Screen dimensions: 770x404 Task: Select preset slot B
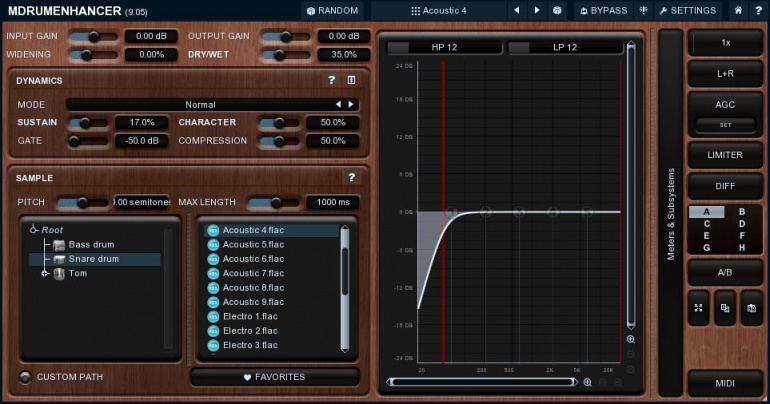(x=741, y=212)
